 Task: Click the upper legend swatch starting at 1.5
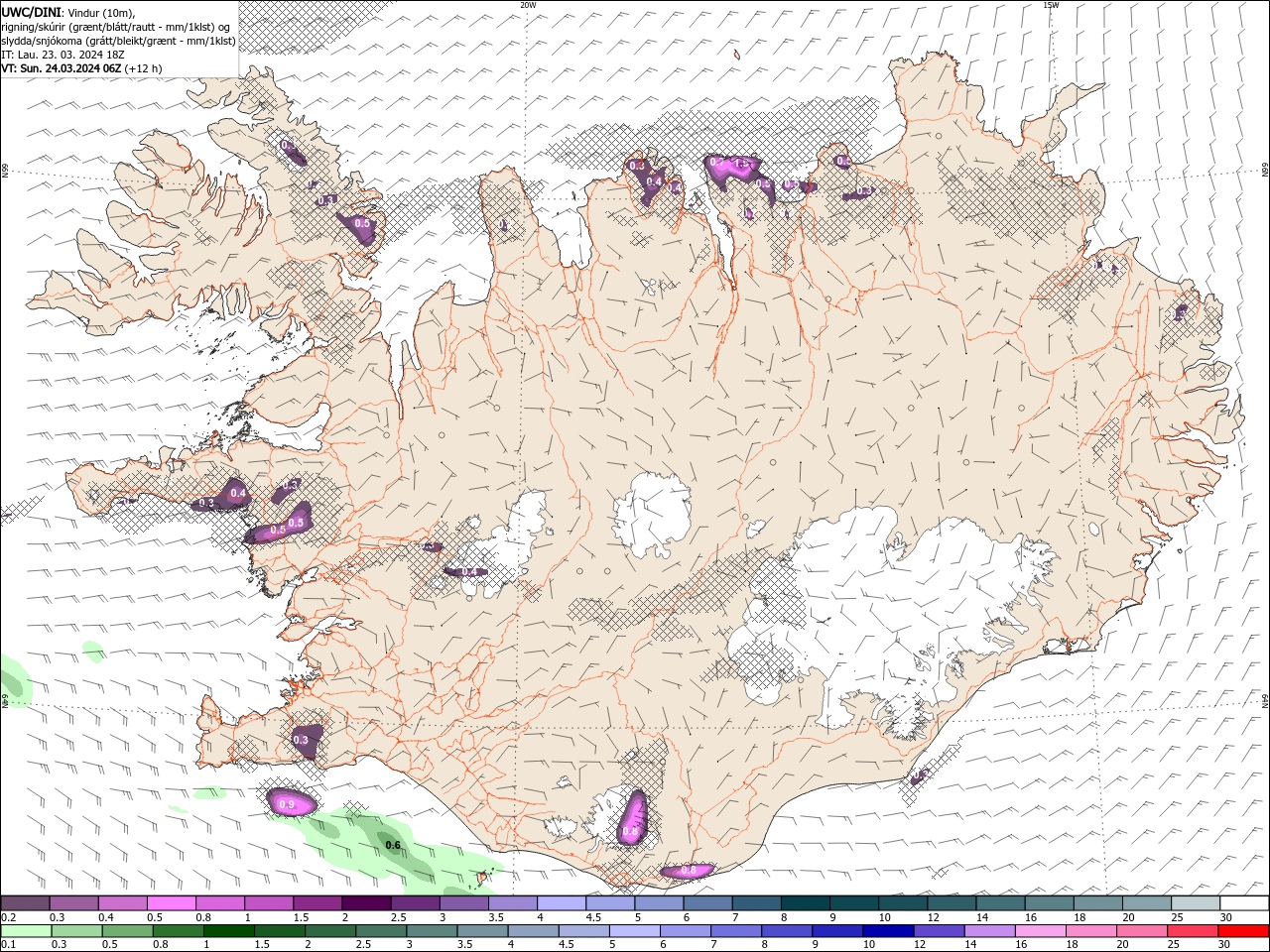[x=317, y=903]
